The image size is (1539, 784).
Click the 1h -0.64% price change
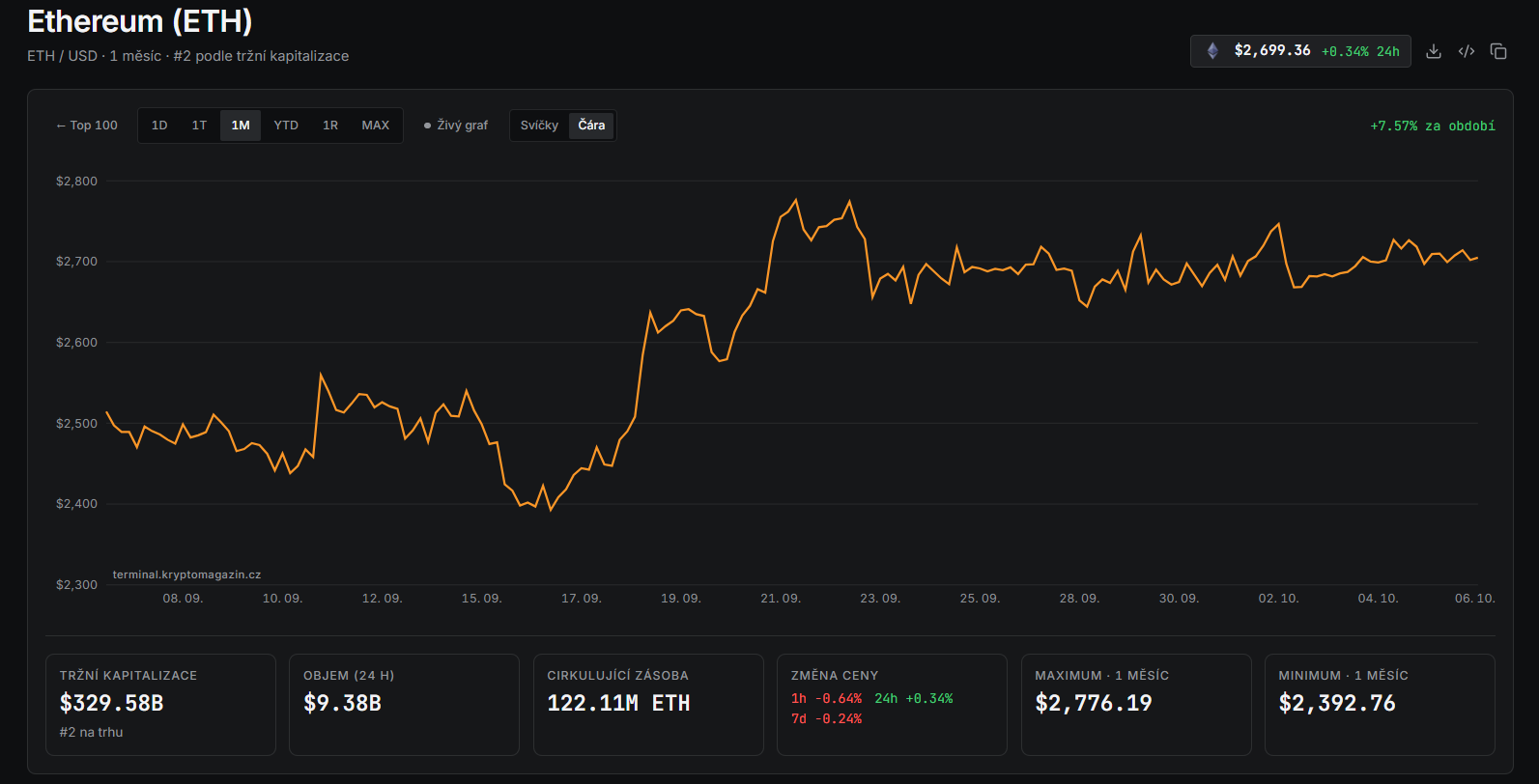(826, 698)
